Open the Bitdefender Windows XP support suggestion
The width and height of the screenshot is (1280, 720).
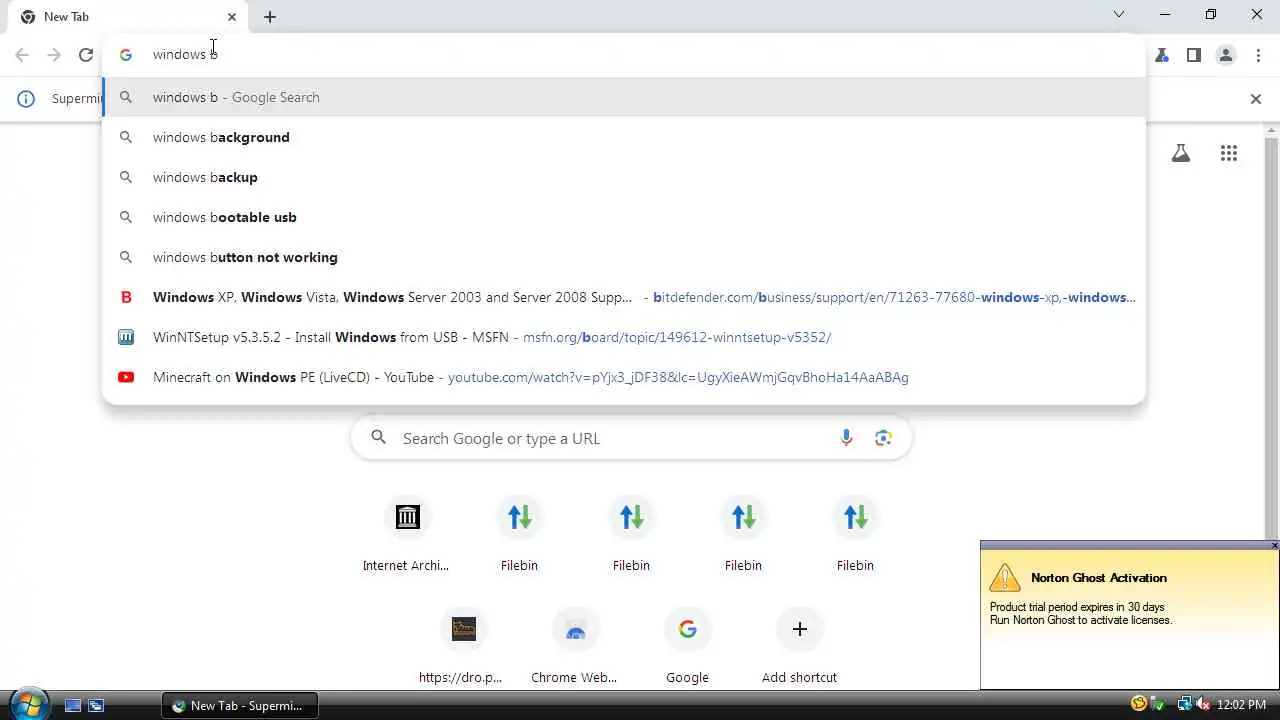coord(624,297)
